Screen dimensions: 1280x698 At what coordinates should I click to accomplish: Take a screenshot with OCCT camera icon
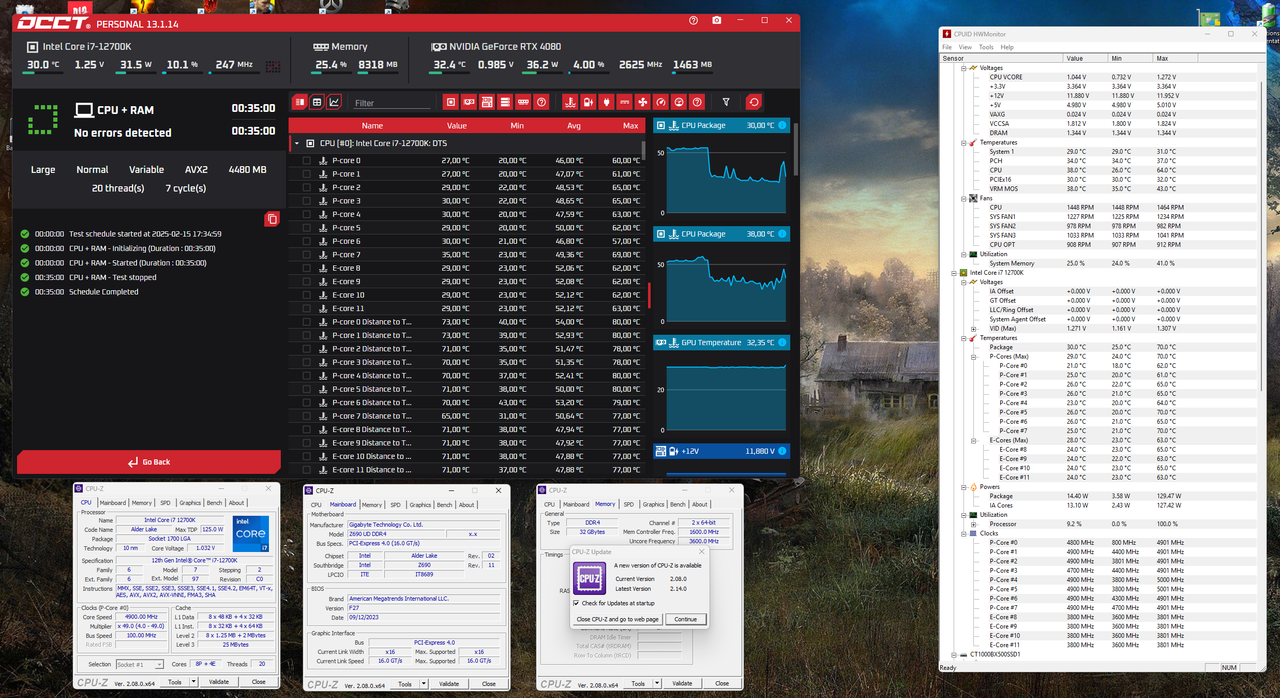pos(717,20)
